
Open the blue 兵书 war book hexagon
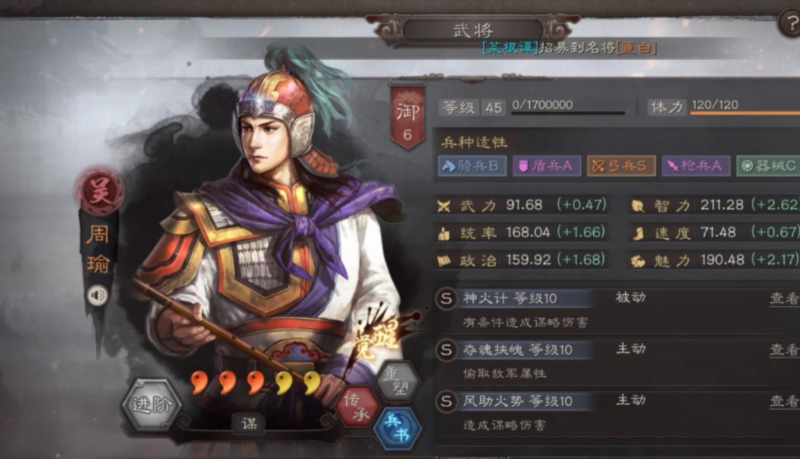coord(397,428)
